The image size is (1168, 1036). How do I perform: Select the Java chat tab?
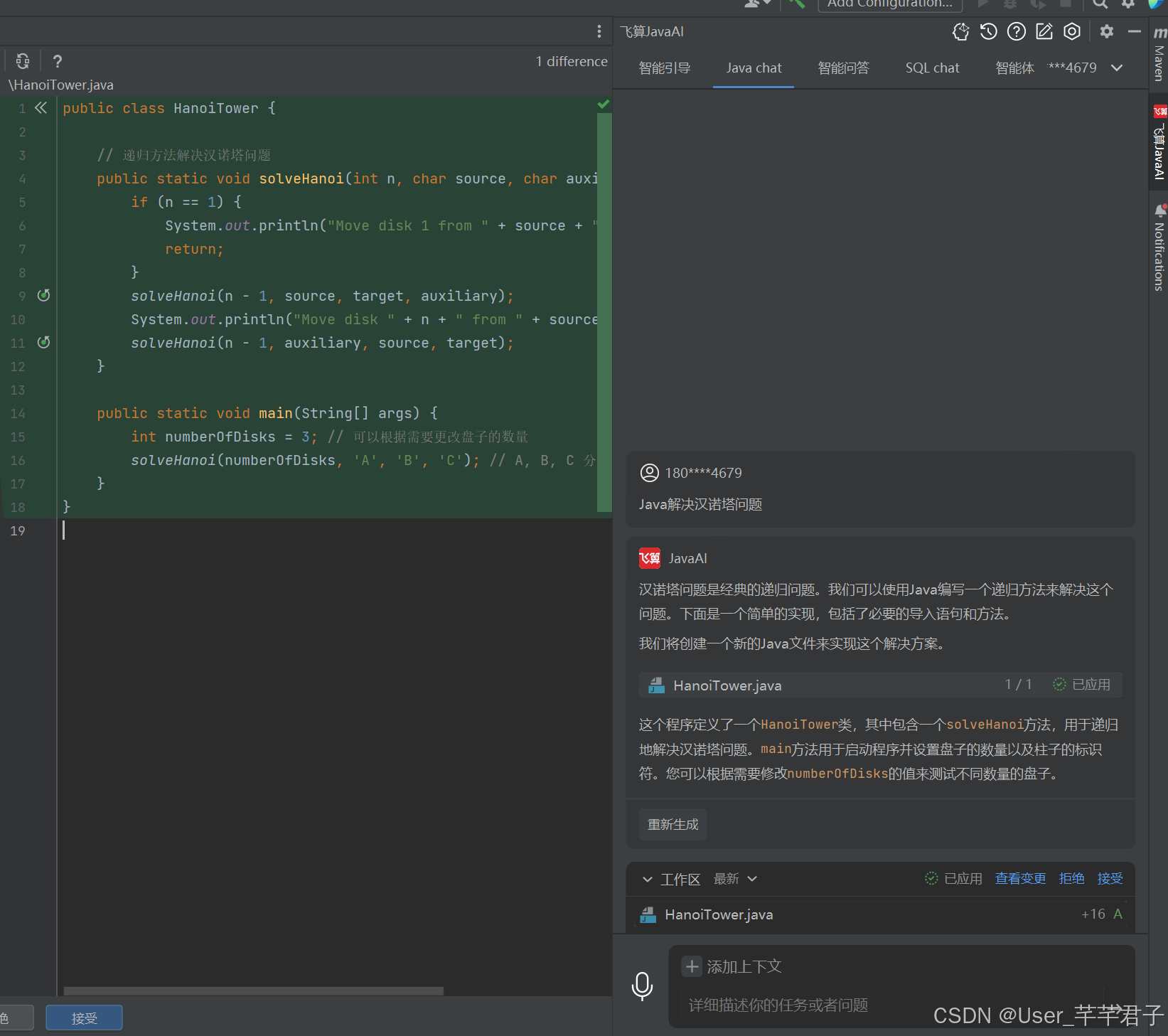tap(754, 68)
